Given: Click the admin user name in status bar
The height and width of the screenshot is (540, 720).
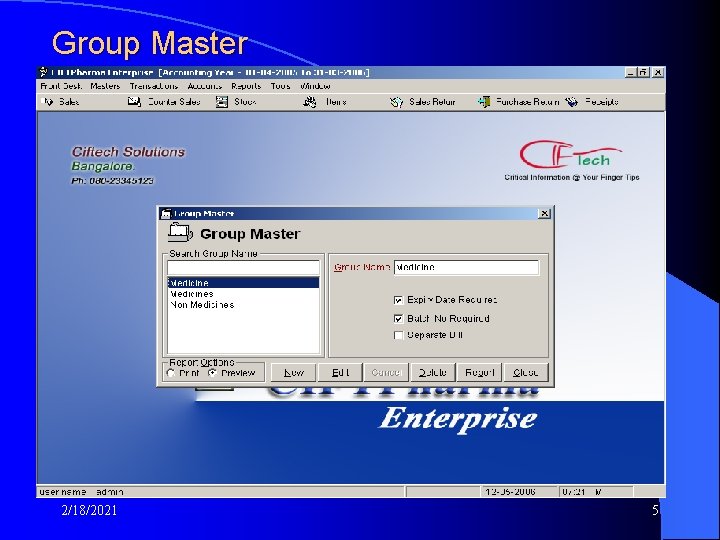Looking at the screenshot, I should [x=110, y=492].
